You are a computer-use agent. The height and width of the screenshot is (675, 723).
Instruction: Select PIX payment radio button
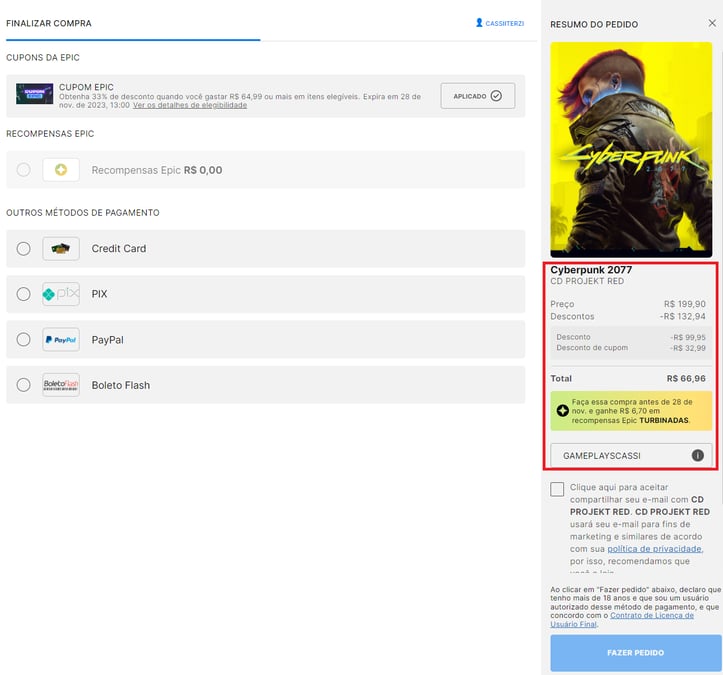[x=24, y=294]
